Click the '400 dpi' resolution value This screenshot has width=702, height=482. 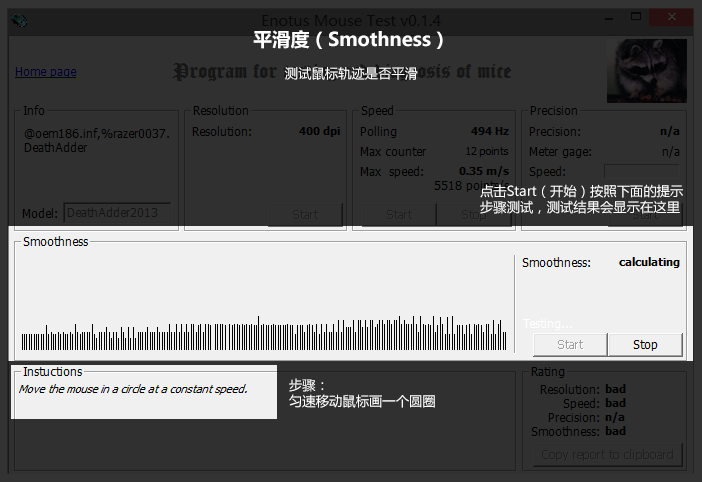click(x=320, y=131)
